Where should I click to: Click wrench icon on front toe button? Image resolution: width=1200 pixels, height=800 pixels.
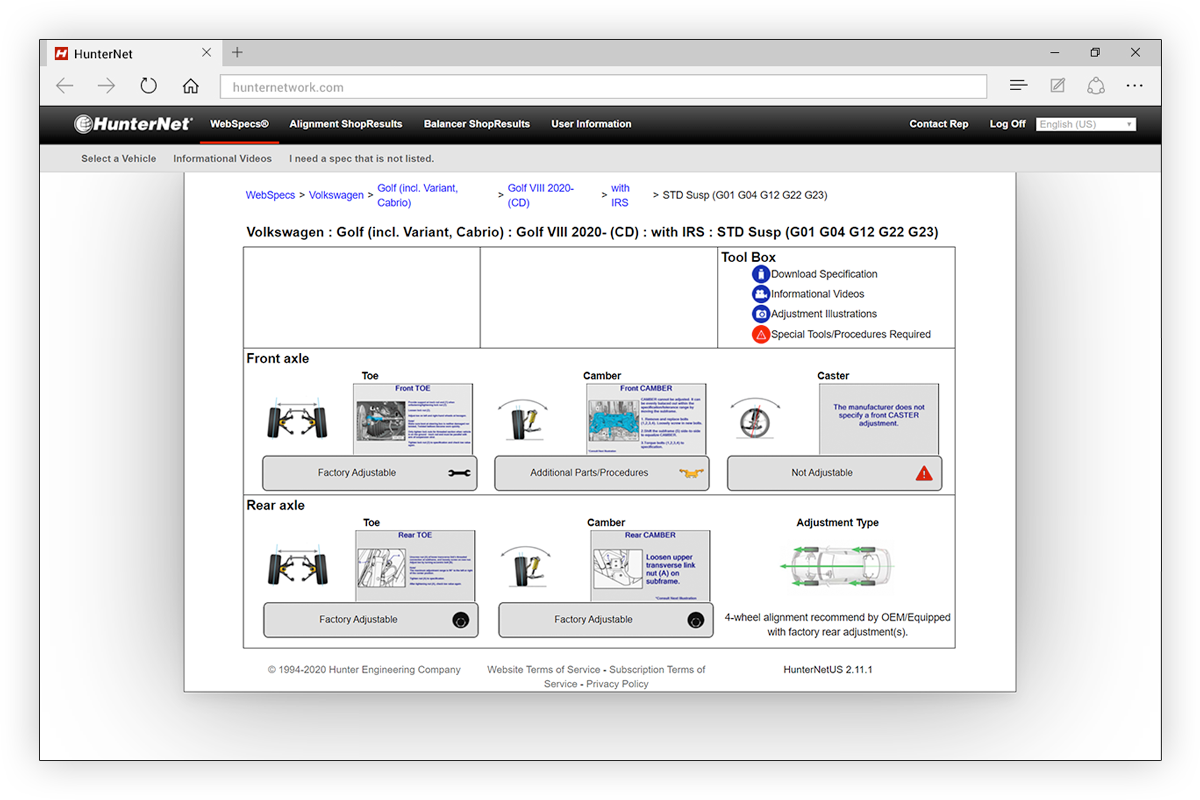460,473
